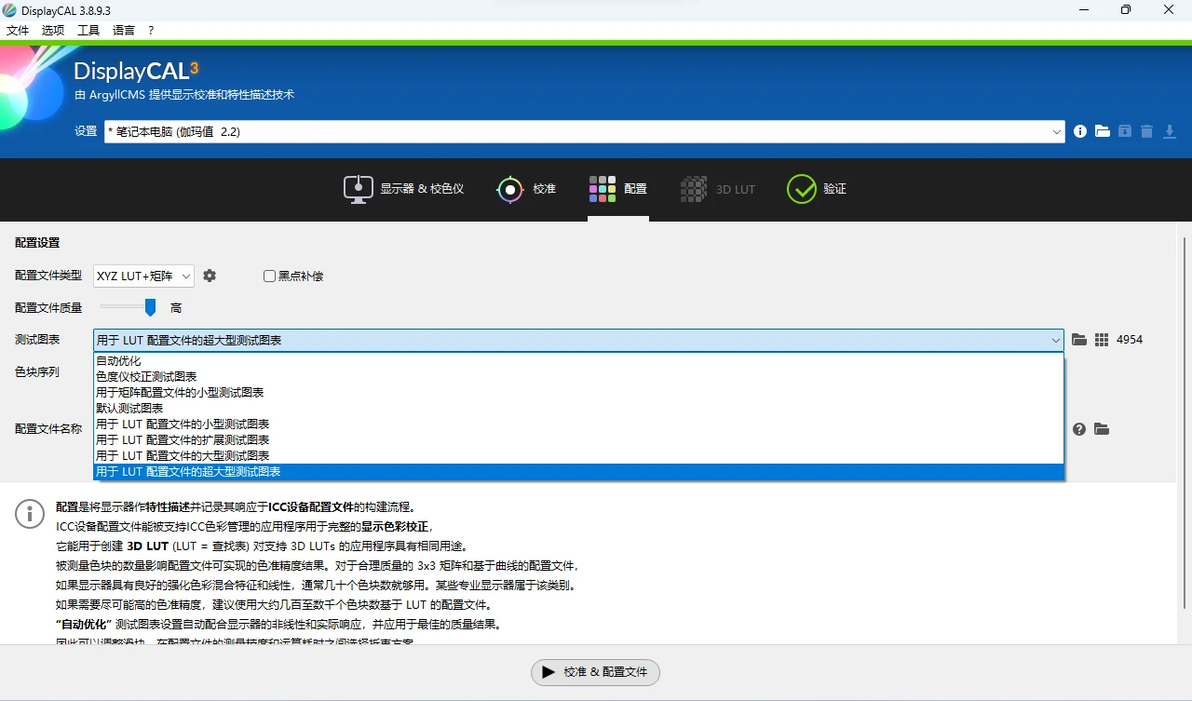Click profile name help question icon
Screen dimensions: 1192x701
click(x=1079, y=430)
